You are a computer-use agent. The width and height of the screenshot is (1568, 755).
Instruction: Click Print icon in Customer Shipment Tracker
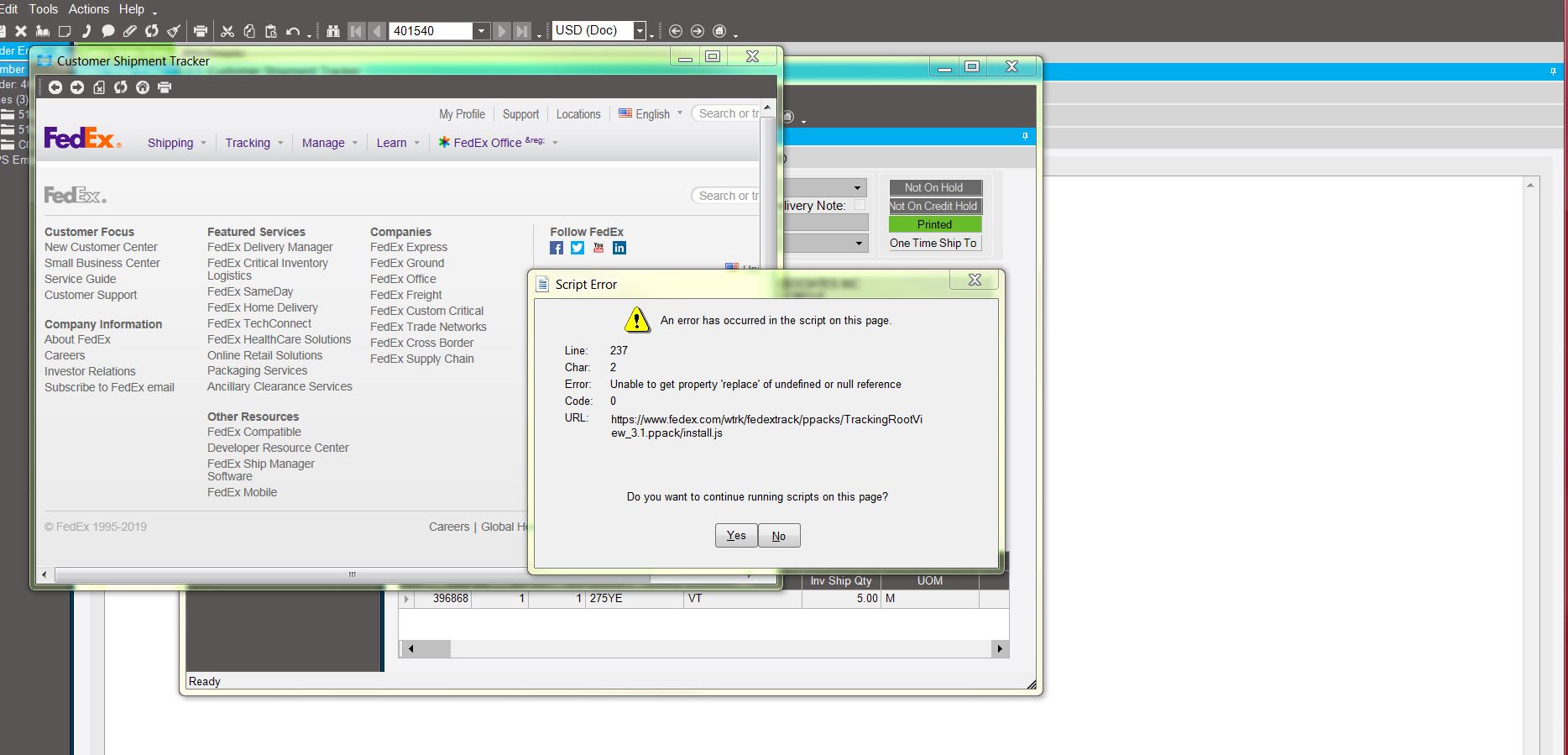click(x=165, y=87)
